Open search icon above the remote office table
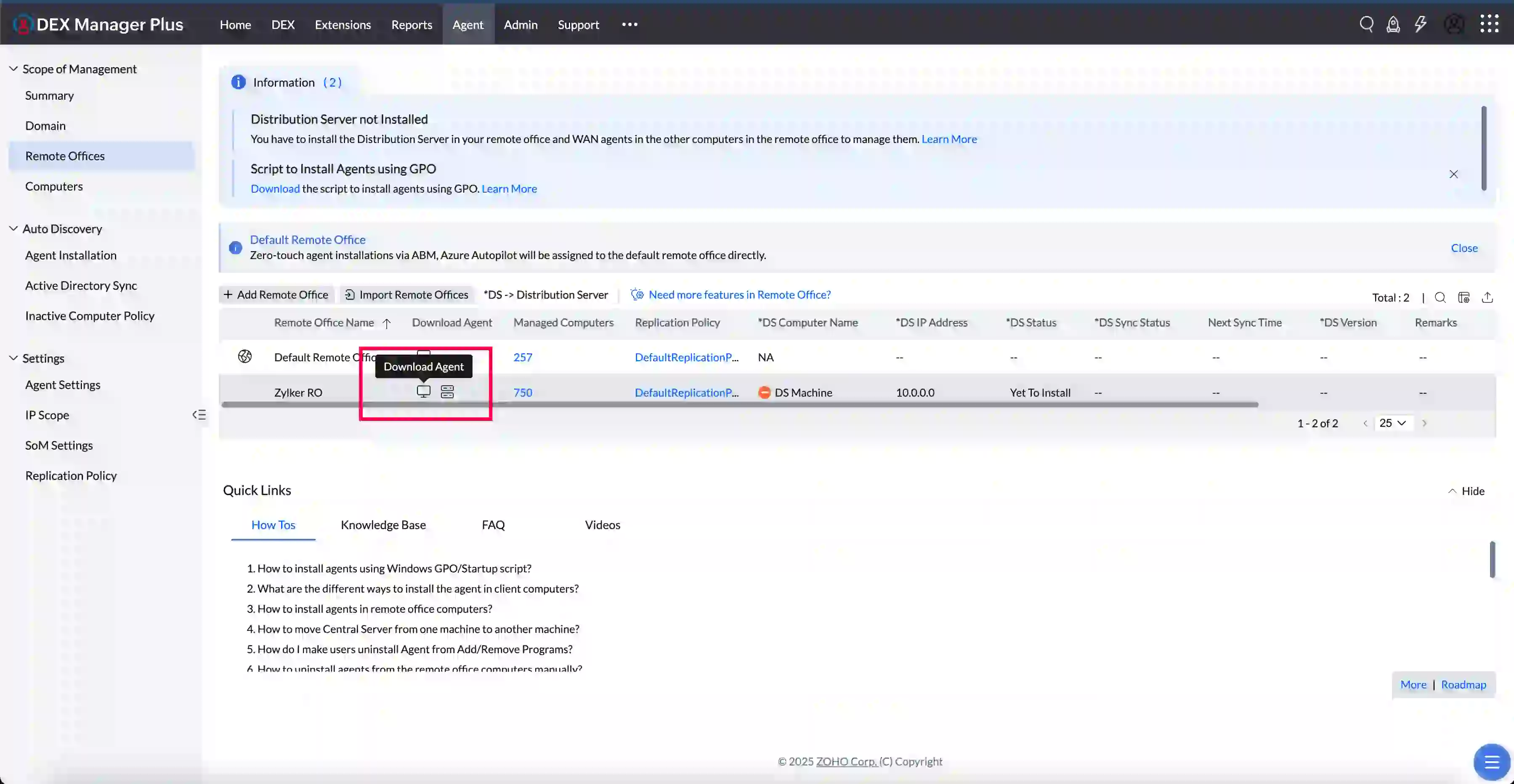 coord(1440,297)
